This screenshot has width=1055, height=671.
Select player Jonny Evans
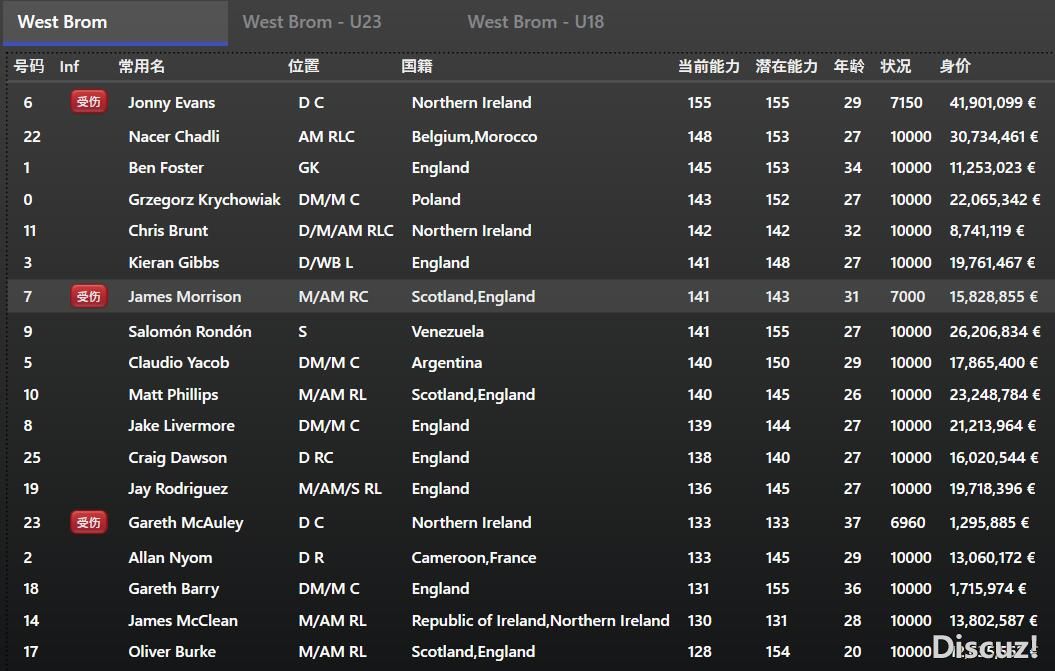[x=172, y=102]
